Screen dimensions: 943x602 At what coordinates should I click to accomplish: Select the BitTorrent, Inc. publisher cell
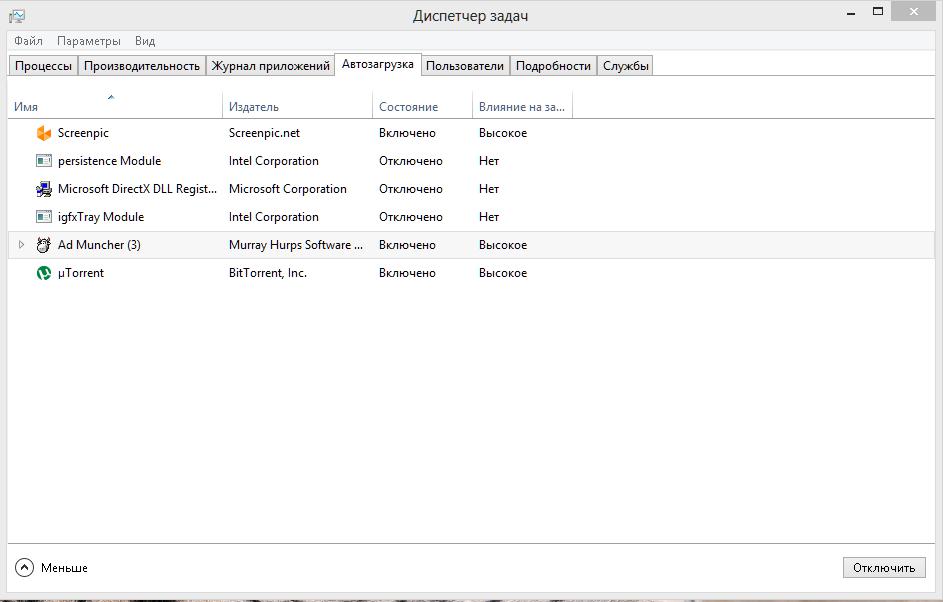[x=267, y=273]
